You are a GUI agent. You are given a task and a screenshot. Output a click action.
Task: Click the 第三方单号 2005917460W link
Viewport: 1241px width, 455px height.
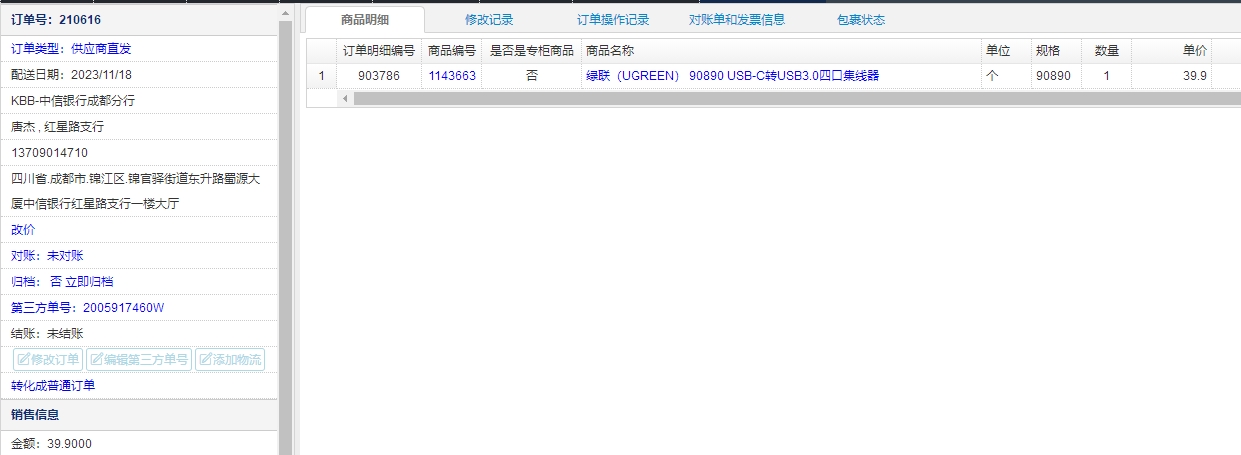87,308
